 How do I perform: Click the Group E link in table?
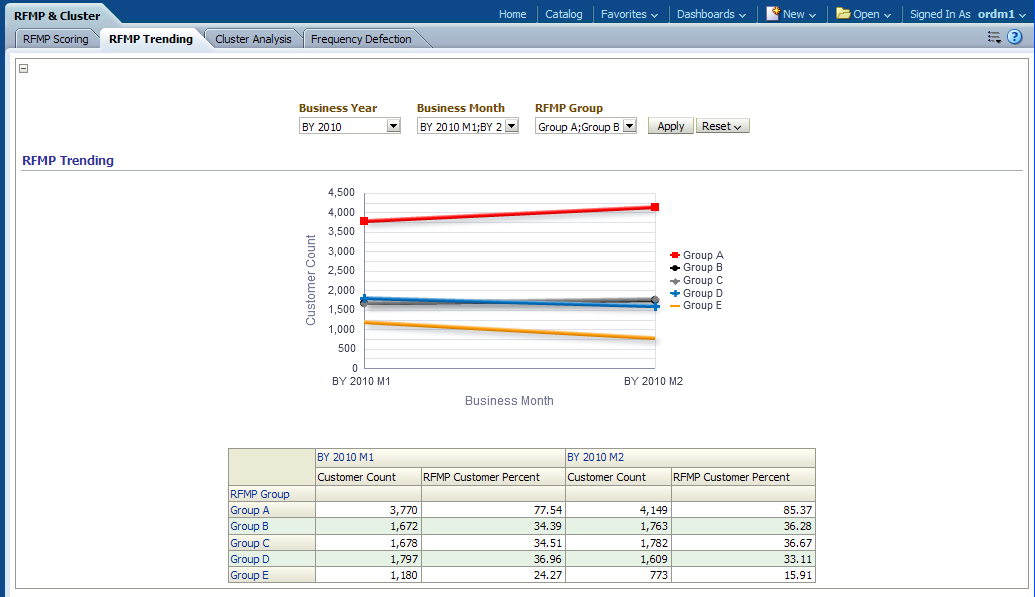click(249, 575)
